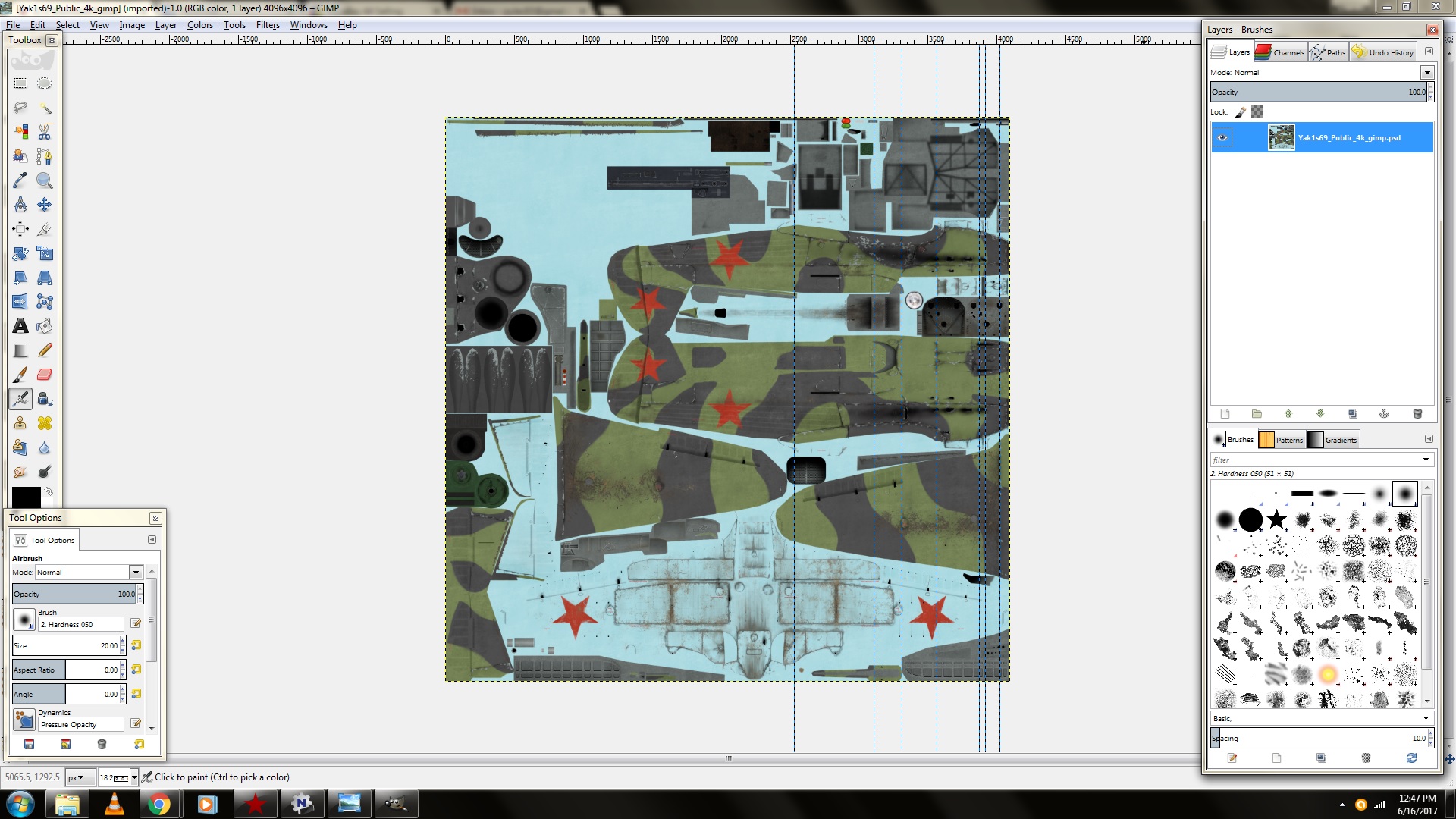
Task: Open zoom percentage dropdown in status bar
Action: tap(134, 777)
